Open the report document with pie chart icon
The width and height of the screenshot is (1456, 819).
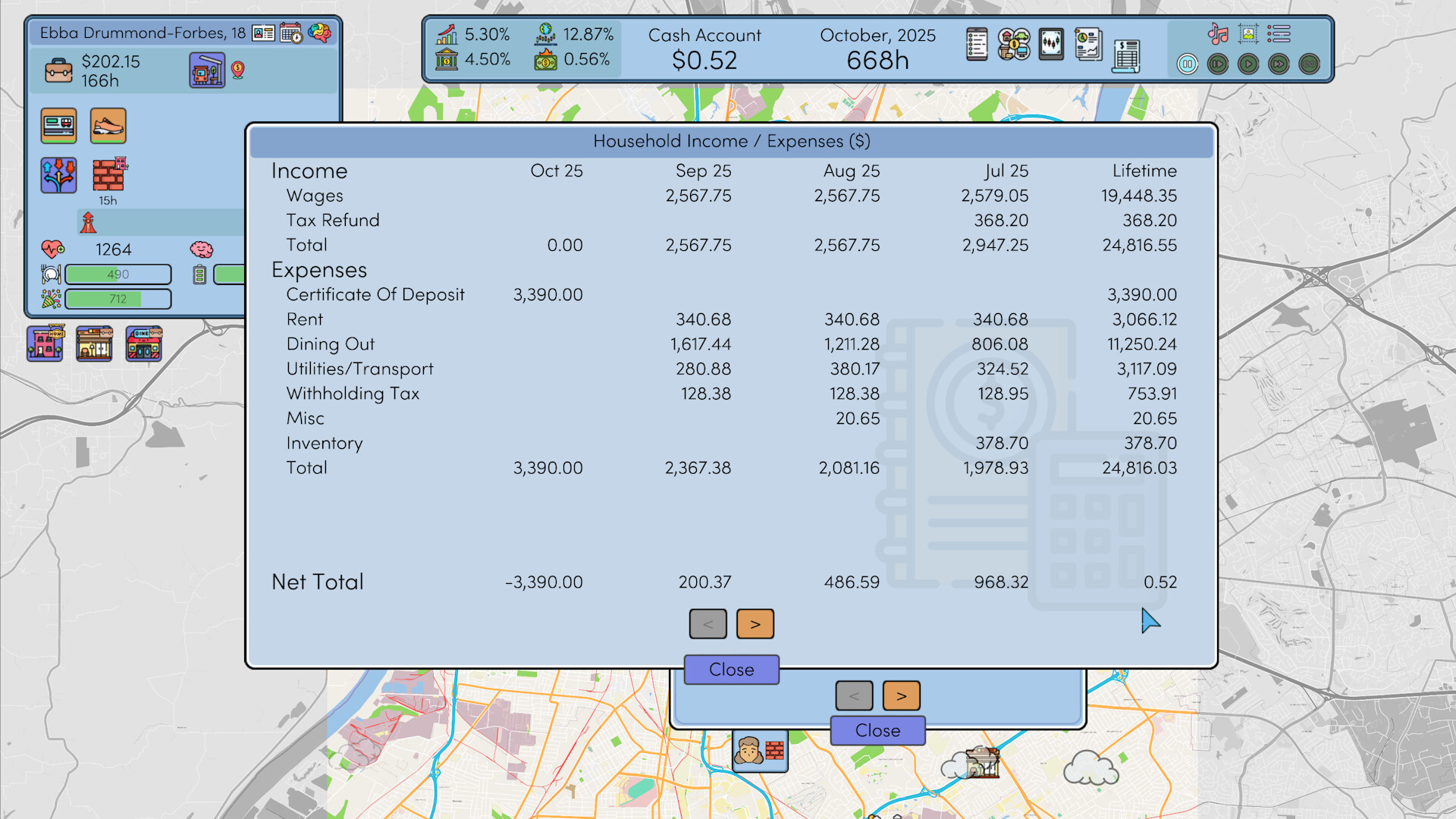click(x=1088, y=45)
